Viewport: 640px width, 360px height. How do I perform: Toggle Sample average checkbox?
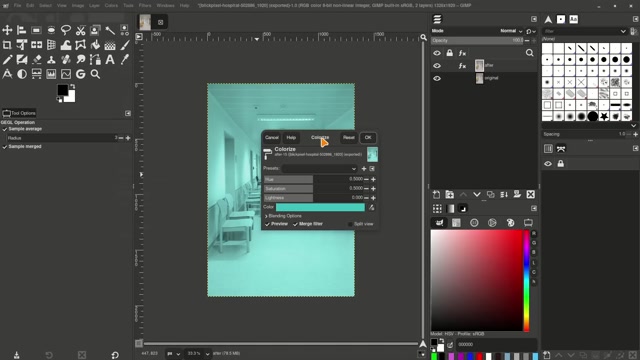[5, 129]
